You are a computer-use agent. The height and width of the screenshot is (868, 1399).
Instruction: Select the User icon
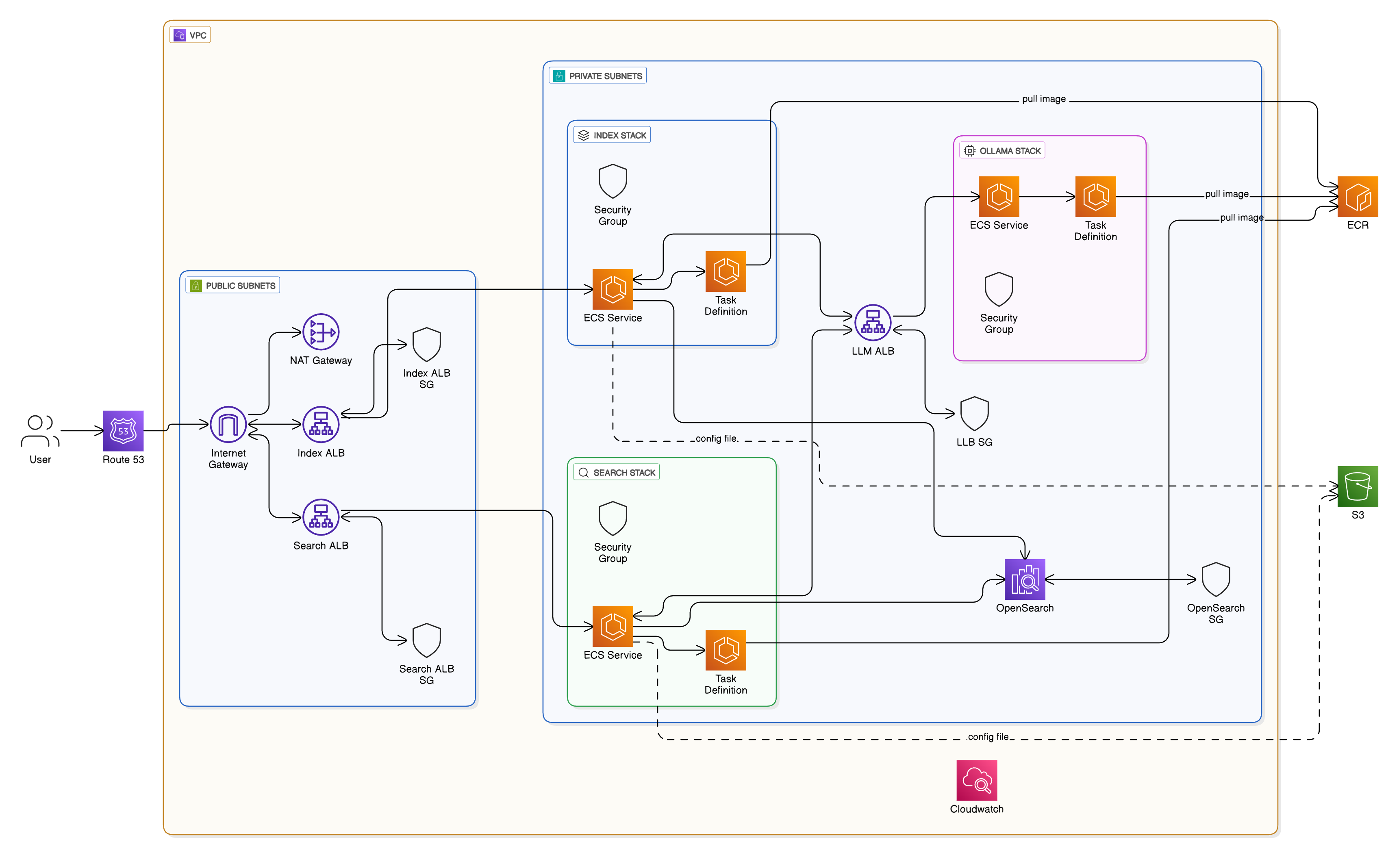point(39,431)
